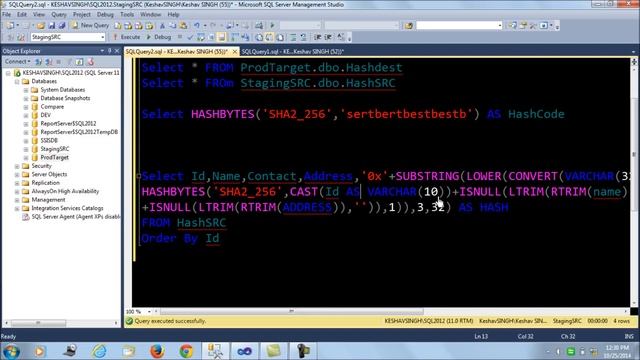Close the SQLQuery2.sql tab
Image resolution: width=640 pixels, height=360 pixels.
235,52
